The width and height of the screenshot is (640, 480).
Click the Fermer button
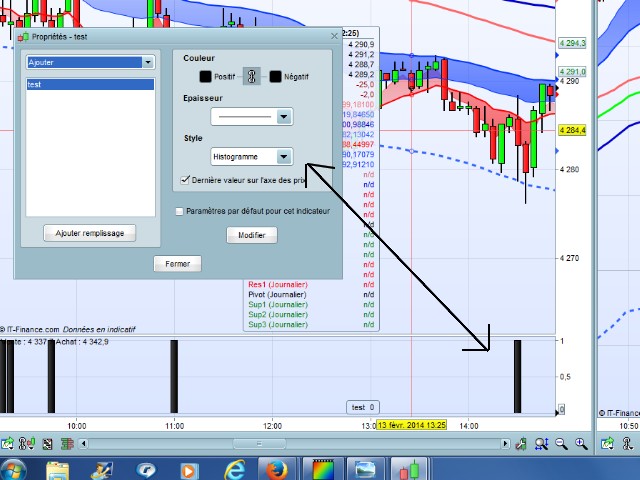(178, 264)
